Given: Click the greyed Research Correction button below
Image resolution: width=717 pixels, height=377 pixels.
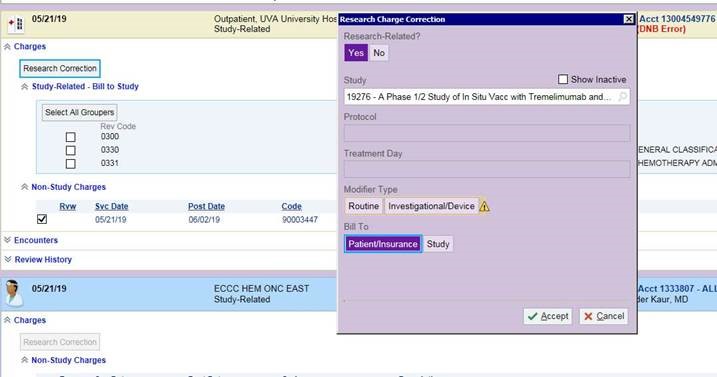Looking at the screenshot, I should pos(60,342).
